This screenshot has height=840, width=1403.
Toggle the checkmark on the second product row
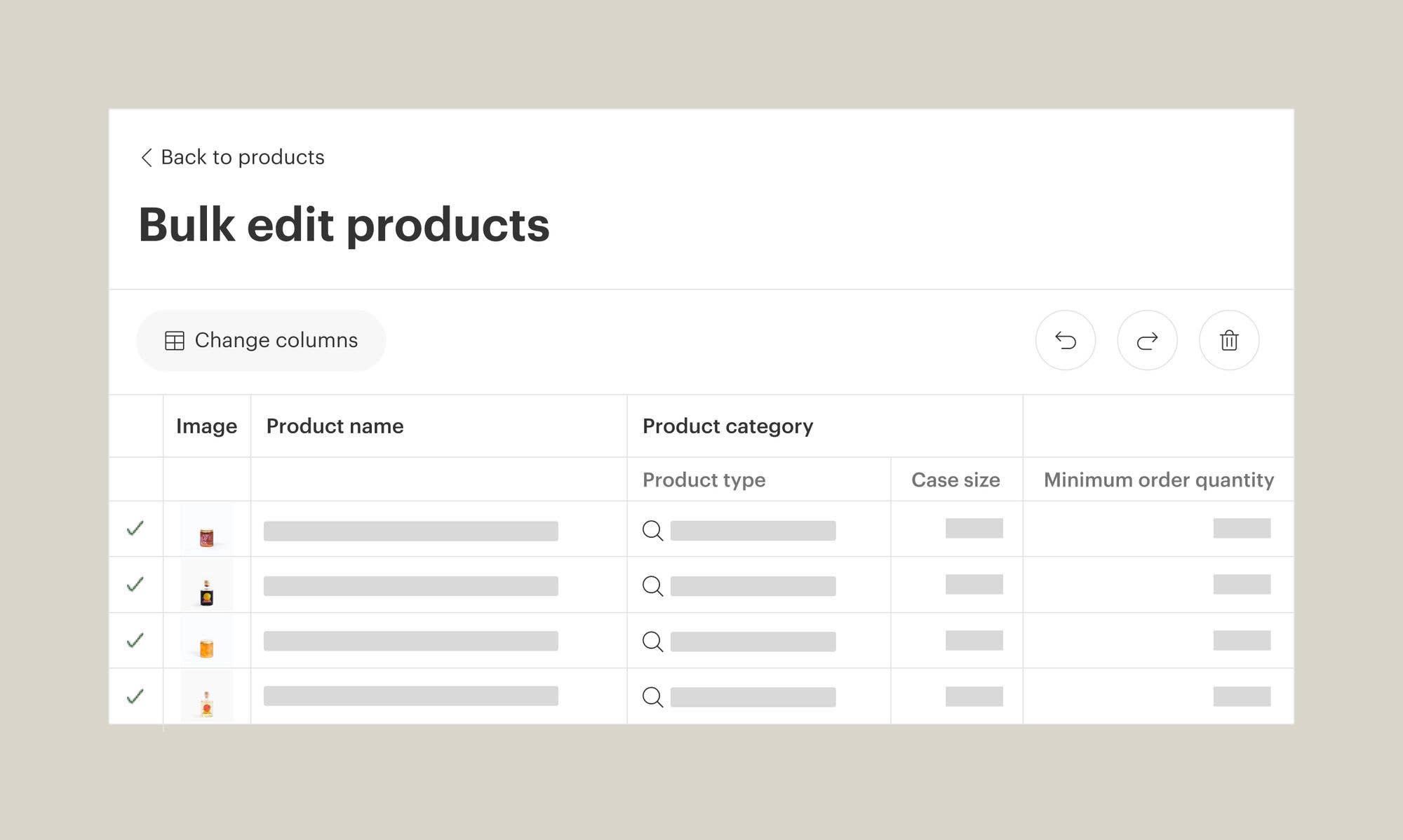(135, 584)
